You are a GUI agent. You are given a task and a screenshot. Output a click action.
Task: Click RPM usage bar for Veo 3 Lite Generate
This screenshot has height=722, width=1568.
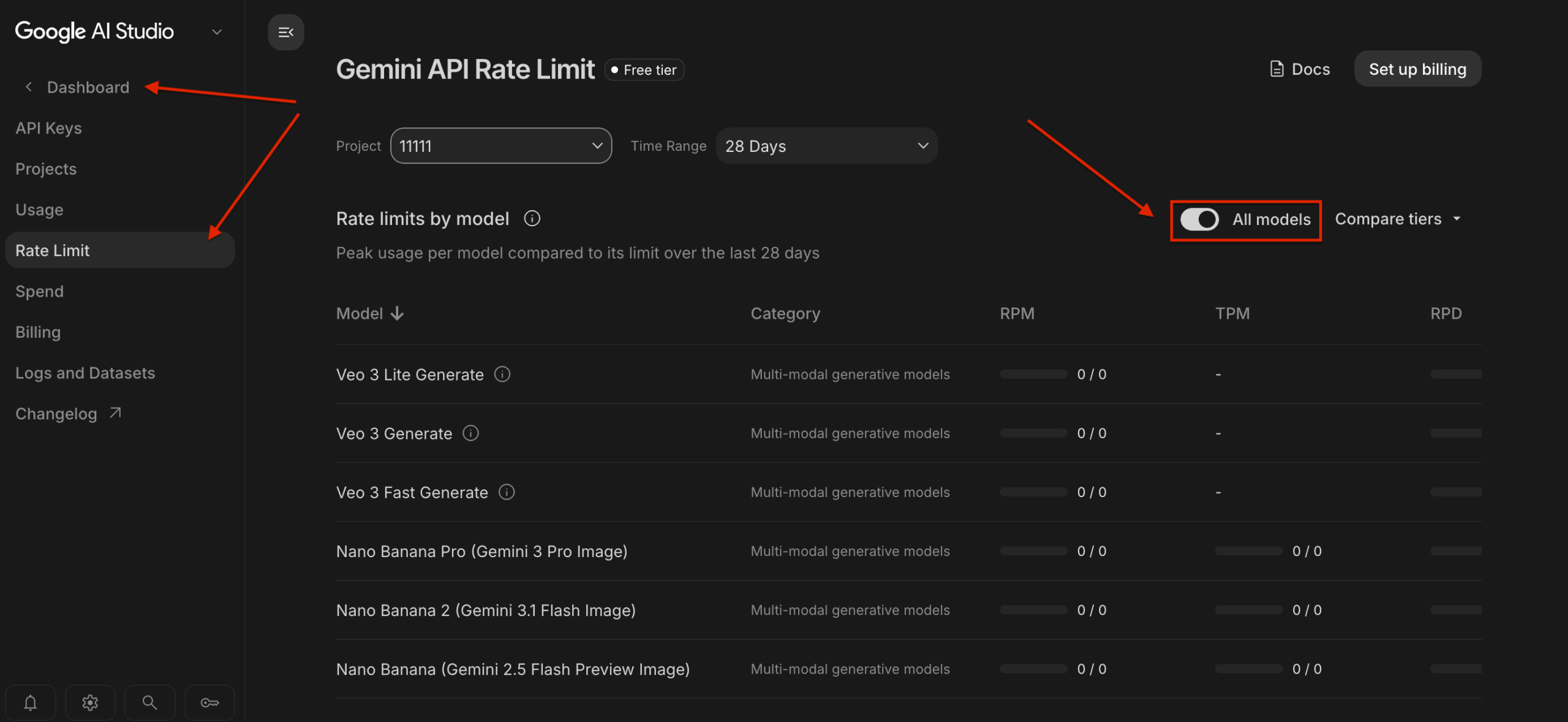pyautogui.click(x=1033, y=374)
